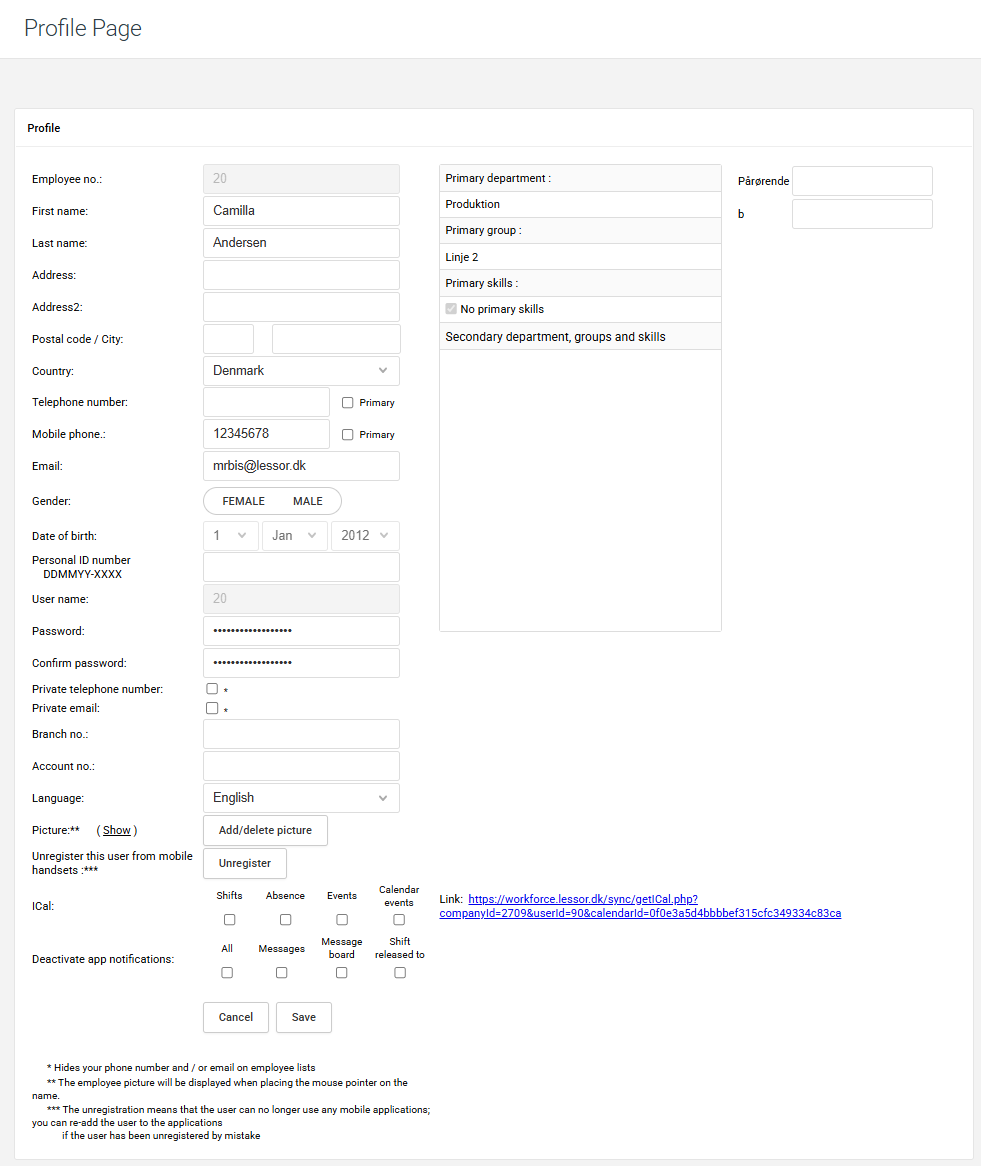Focus the First name field
The height and width of the screenshot is (1166, 981).
[x=301, y=210]
